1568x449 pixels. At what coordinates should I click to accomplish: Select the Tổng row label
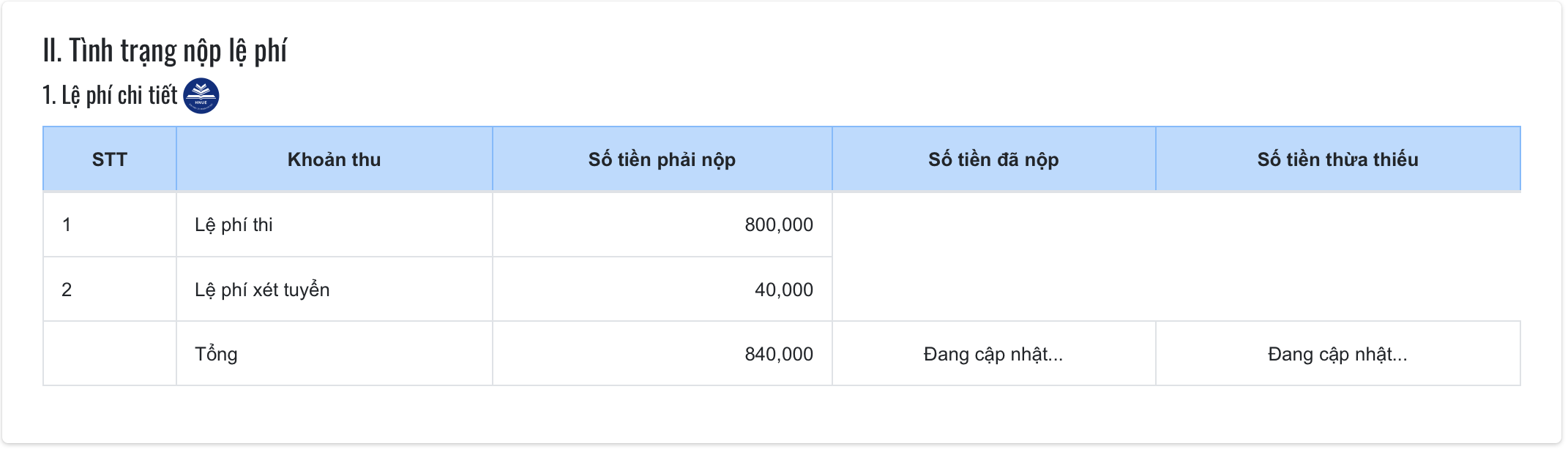[216, 354]
